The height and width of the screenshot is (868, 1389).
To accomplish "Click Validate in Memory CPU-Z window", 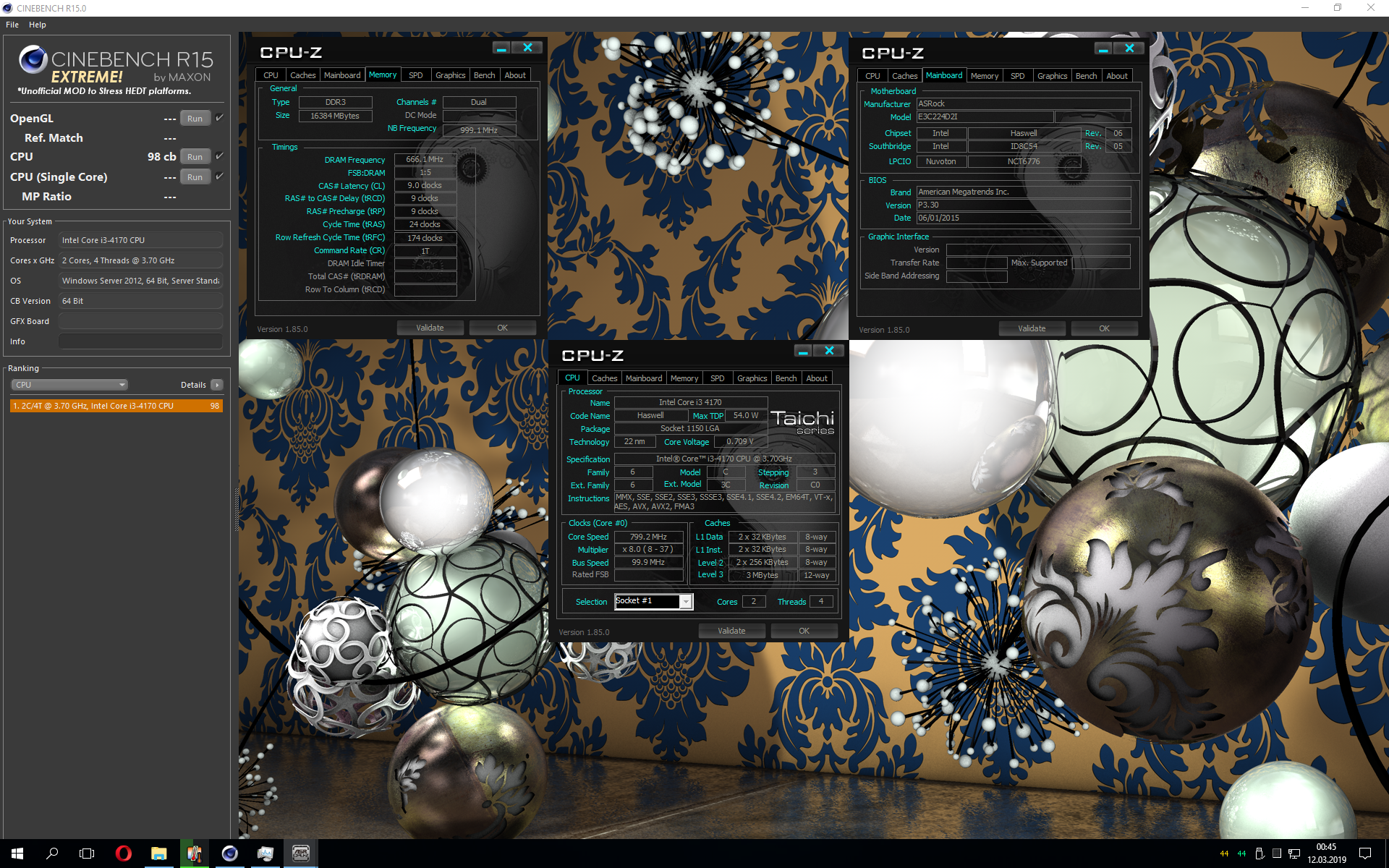I will point(430,328).
